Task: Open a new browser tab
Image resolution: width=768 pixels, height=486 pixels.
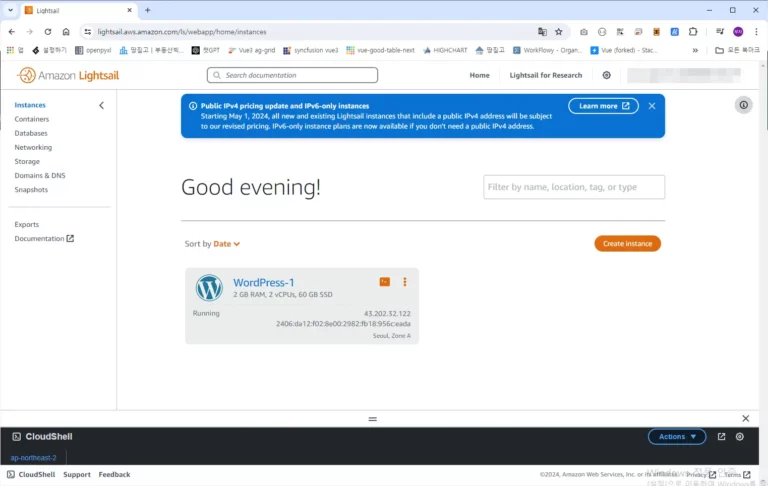Action: [147, 10]
